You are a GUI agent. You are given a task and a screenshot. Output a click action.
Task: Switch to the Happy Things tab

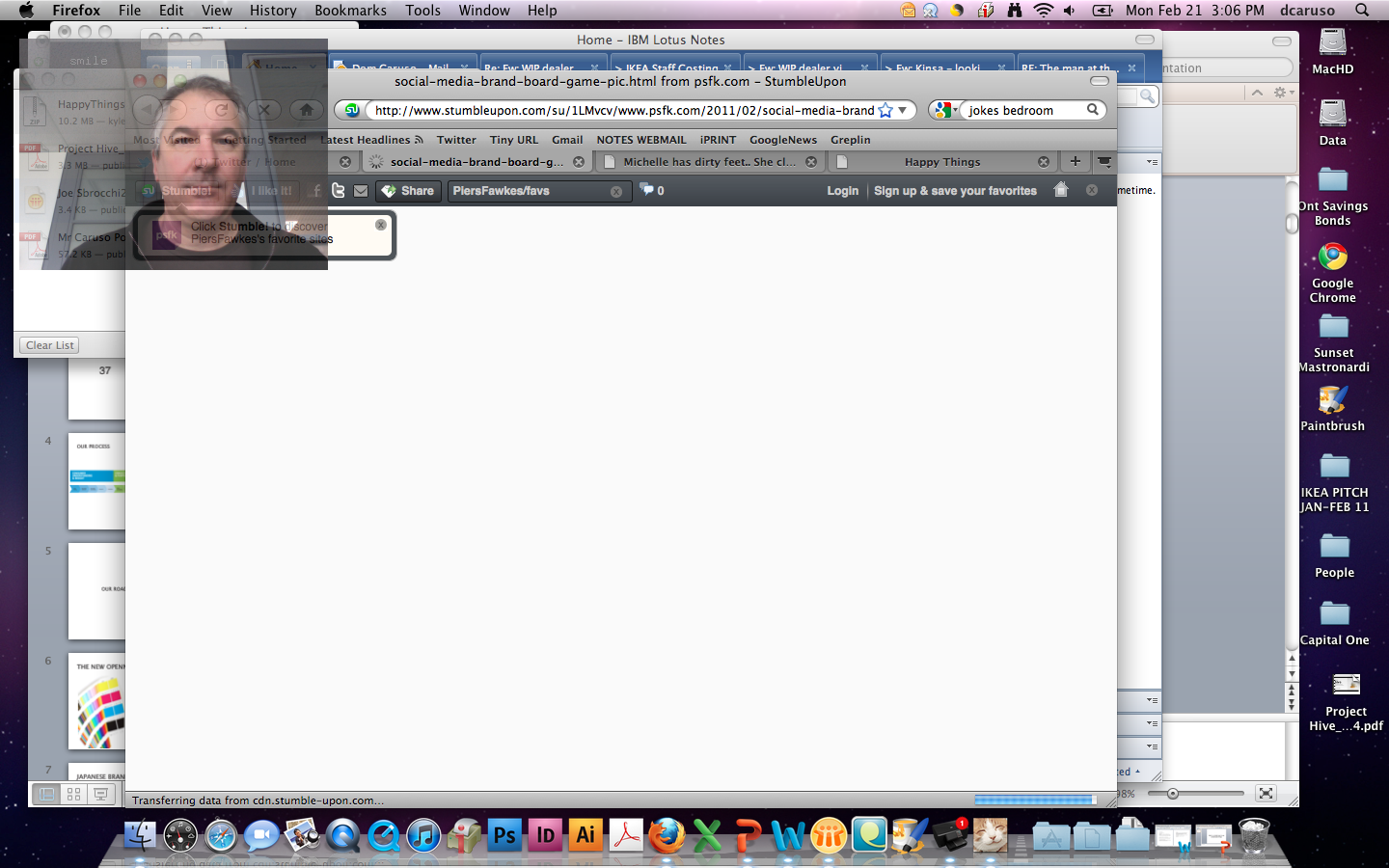pos(941,162)
